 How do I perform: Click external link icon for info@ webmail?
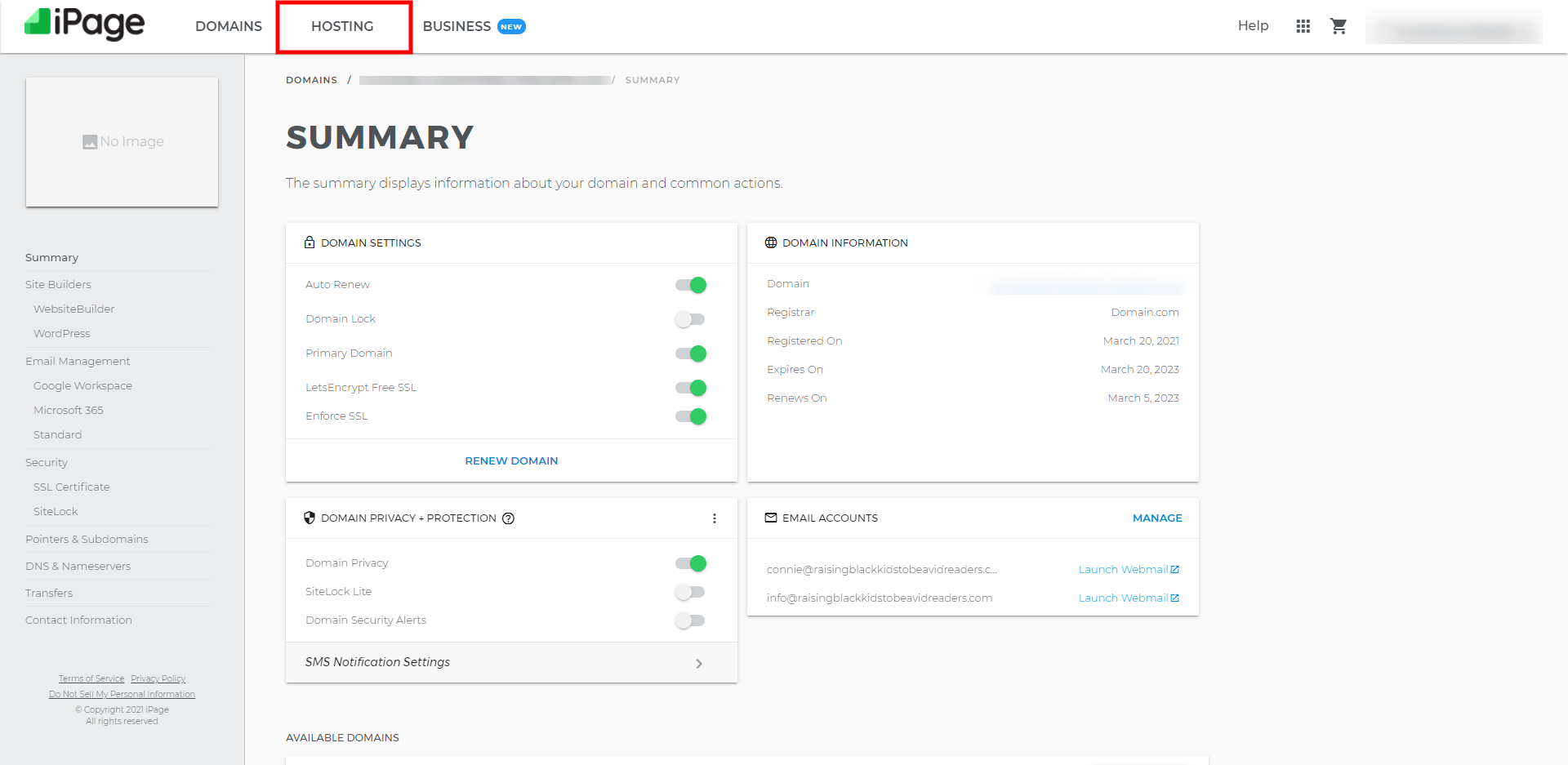pos(1174,598)
